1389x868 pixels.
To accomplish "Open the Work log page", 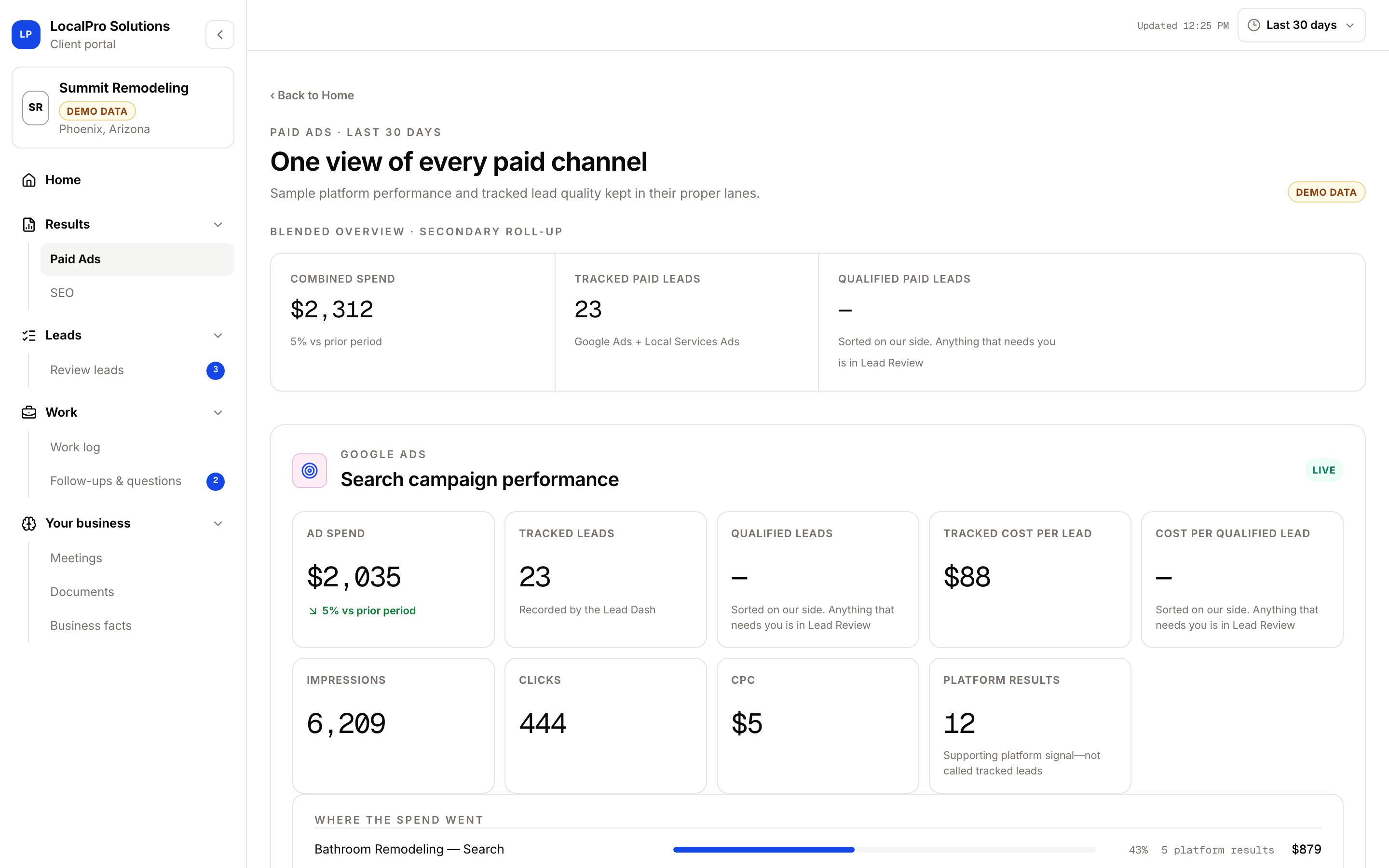I will pyautogui.click(x=137, y=447).
